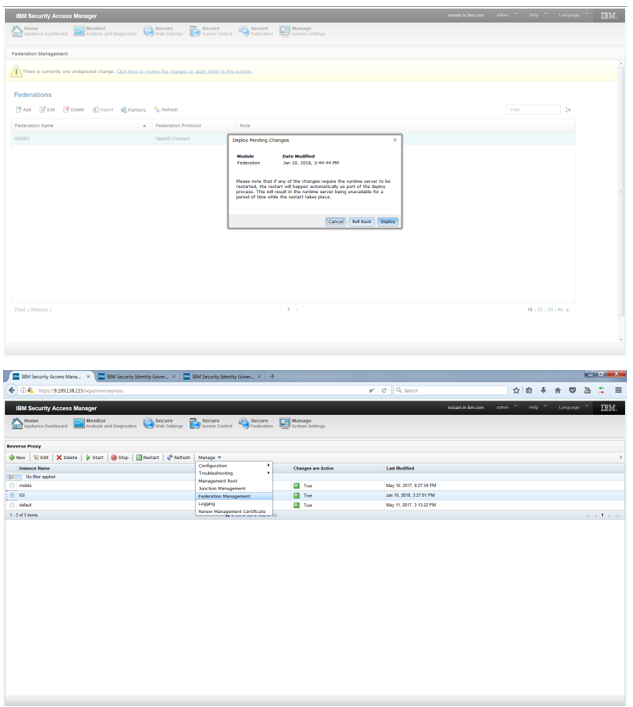Switch to the first IBM Security Identity Governance tab
This screenshot has width=633, height=707.
point(137,376)
